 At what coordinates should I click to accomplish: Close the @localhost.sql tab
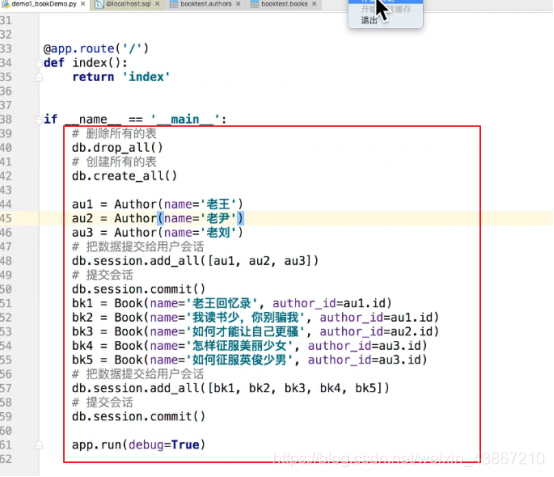pyautogui.click(x=157, y=4)
